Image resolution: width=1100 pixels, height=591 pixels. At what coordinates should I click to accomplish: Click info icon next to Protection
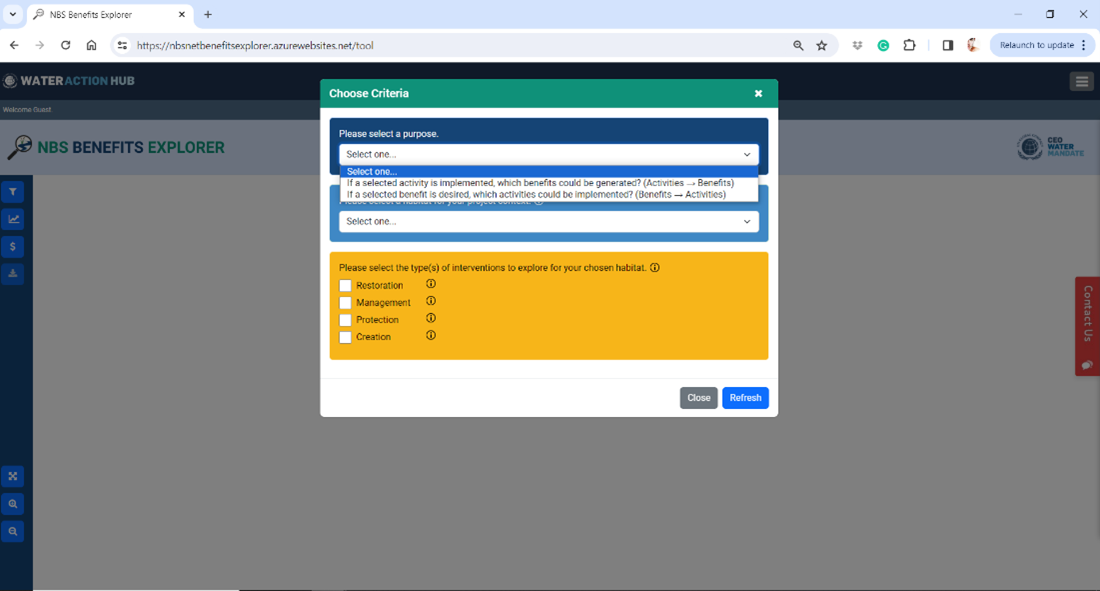click(431, 319)
